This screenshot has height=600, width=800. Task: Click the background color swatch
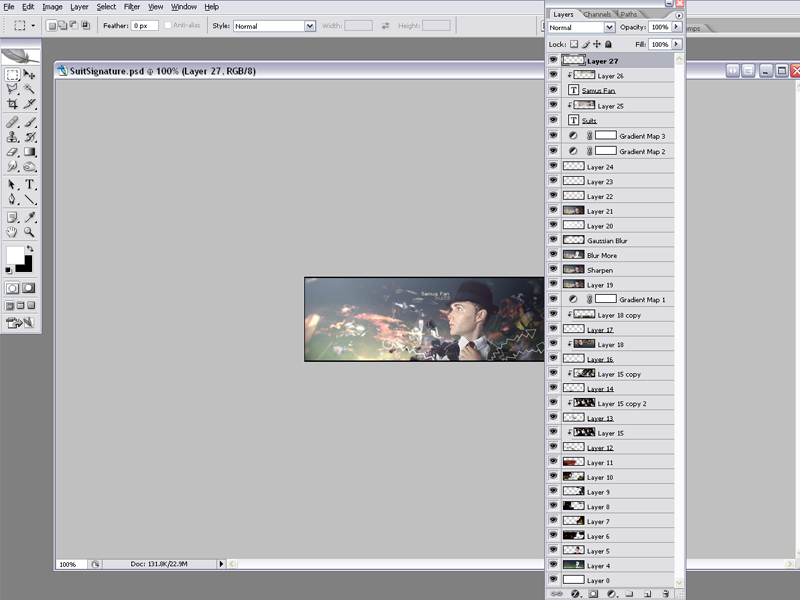26,266
